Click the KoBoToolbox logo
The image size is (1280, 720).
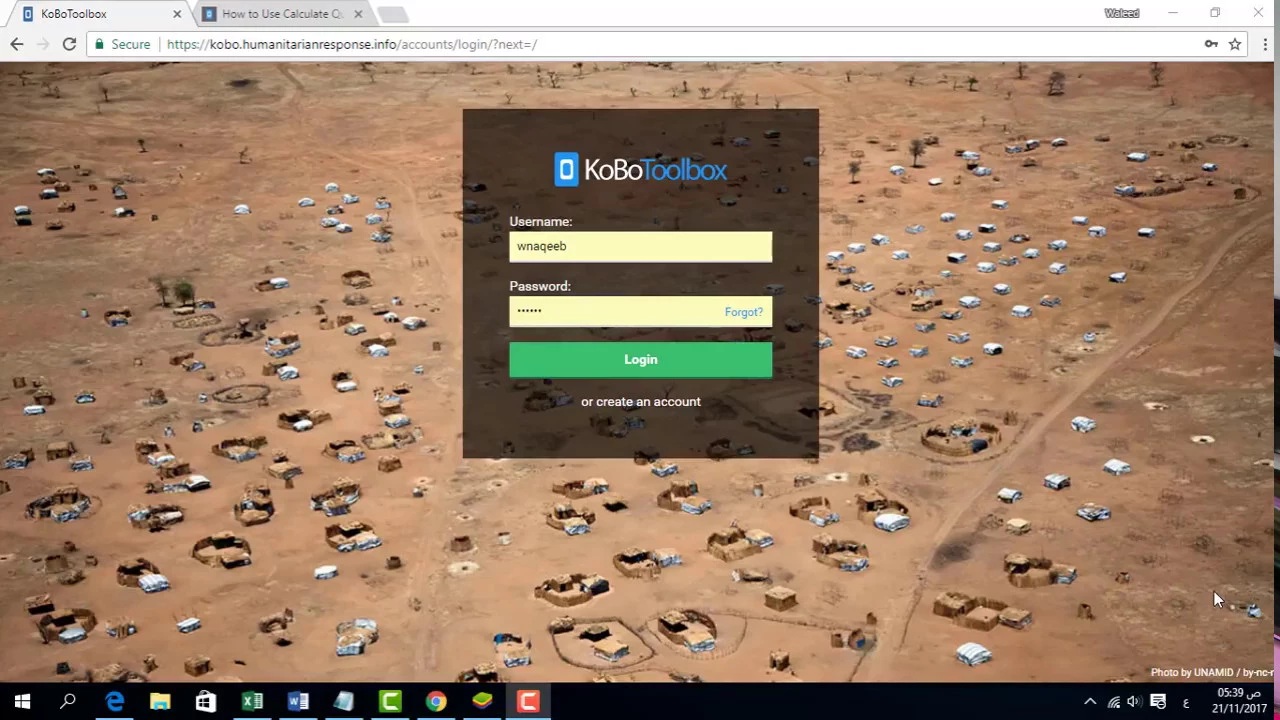(640, 169)
